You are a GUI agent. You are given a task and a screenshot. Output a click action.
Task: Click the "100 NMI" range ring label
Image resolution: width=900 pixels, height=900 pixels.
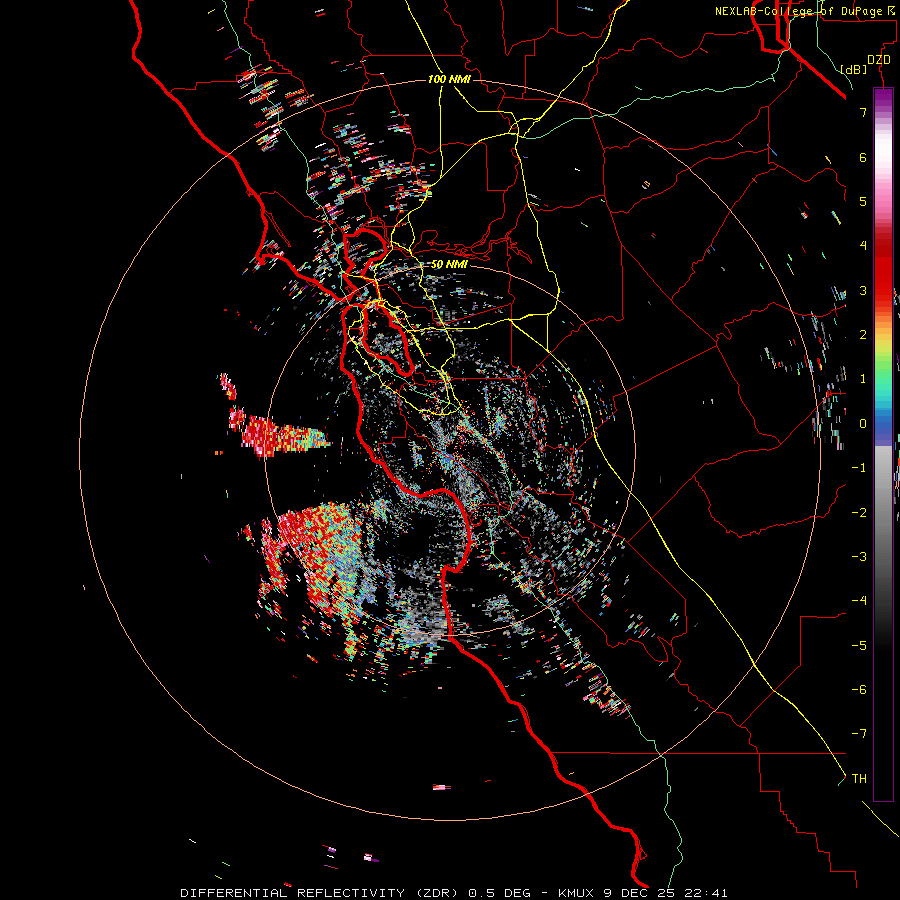pyautogui.click(x=449, y=79)
